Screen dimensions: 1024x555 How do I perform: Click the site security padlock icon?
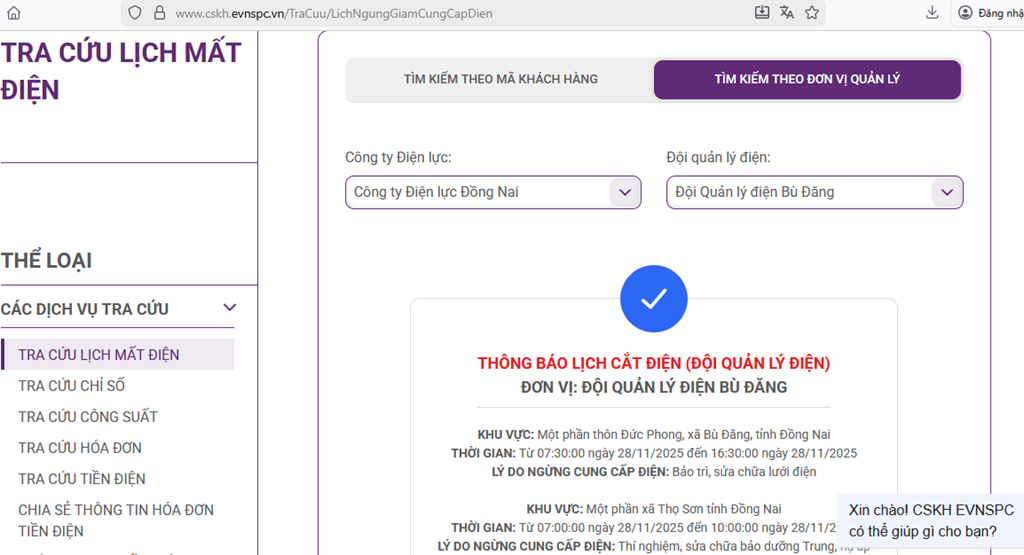pyautogui.click(x=158, y=13)
